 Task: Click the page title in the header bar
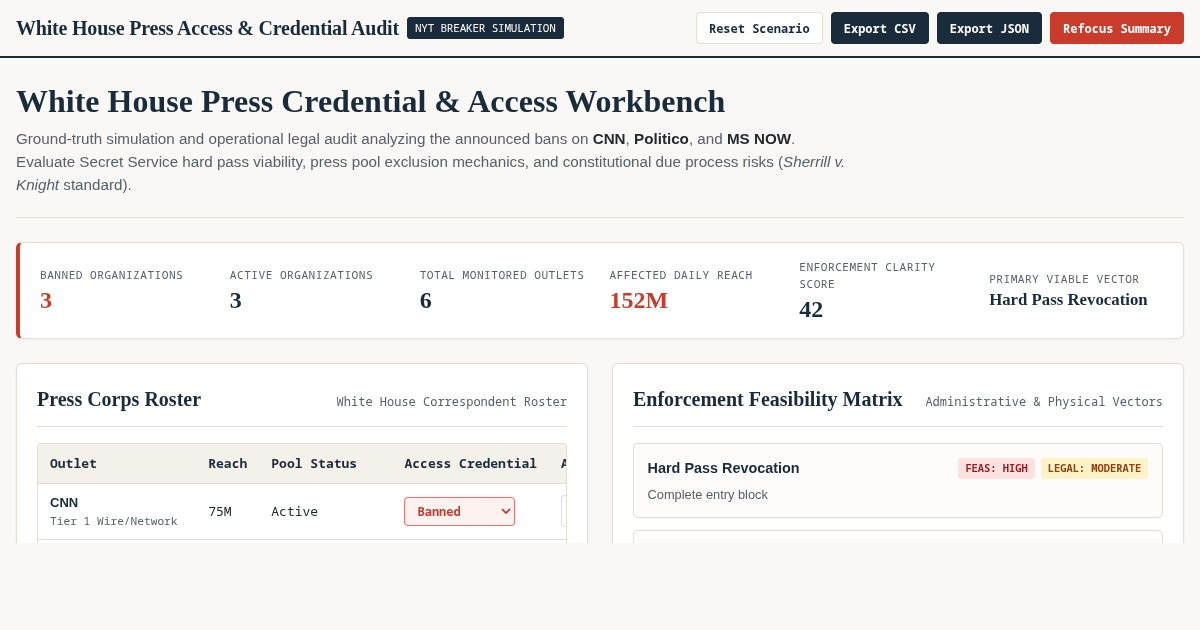[207, 28]
